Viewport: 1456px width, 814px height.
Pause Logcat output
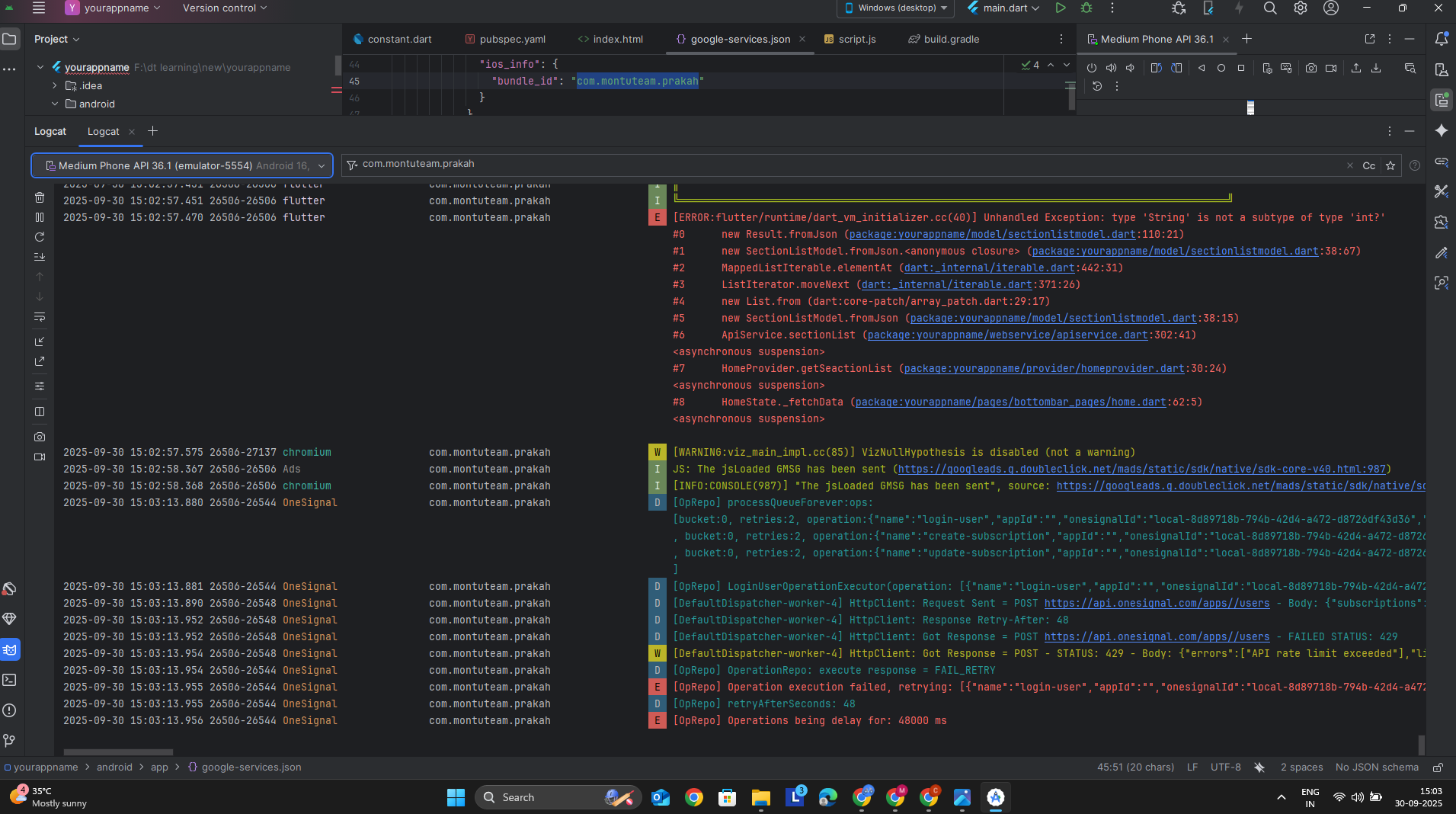point(40,217)
